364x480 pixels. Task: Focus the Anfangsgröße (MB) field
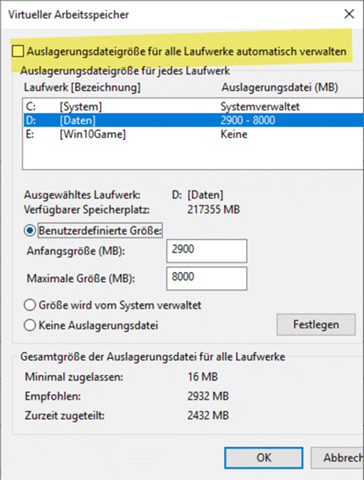point(207,251)
